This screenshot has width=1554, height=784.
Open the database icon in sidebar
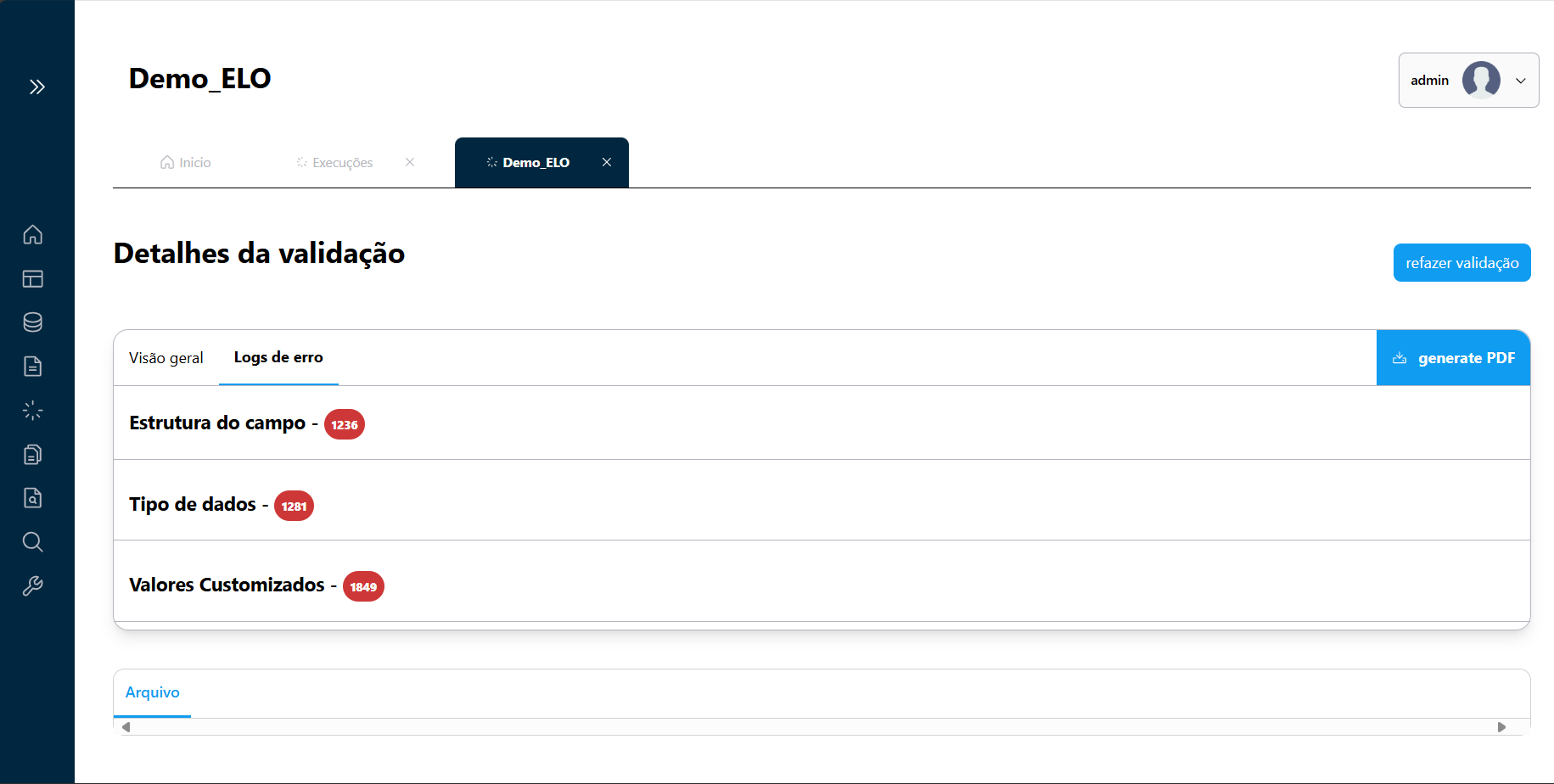[33, 322]
